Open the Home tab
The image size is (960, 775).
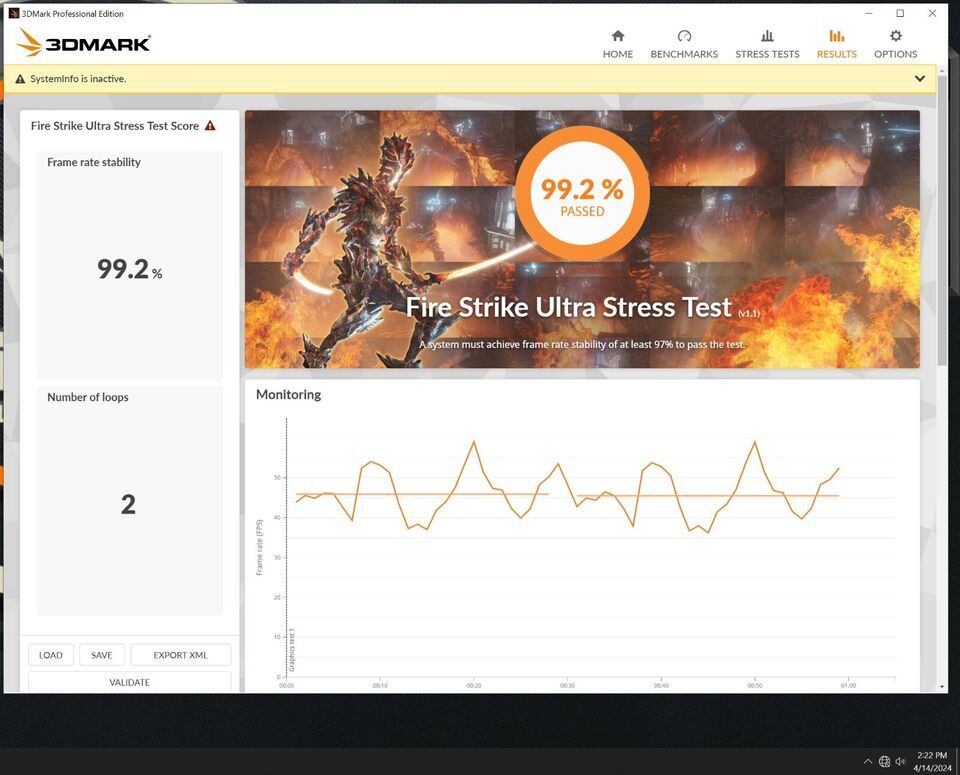[x=618, y=44]
